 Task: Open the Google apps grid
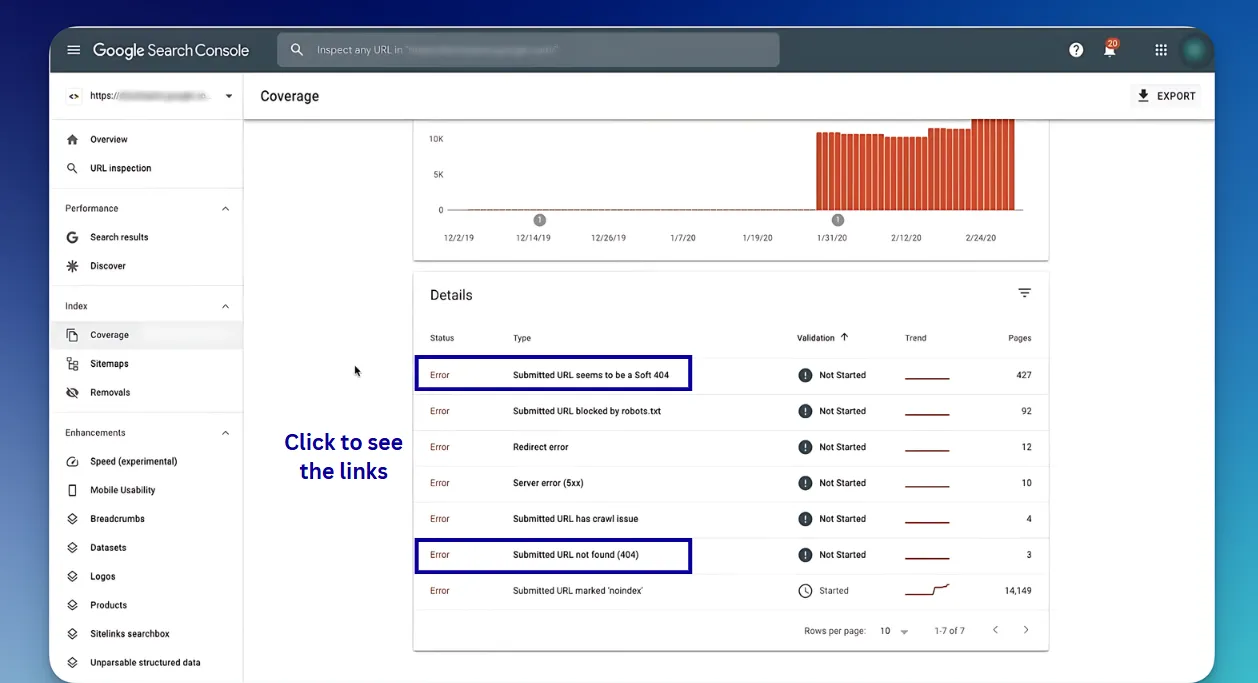click(x=1161, y=50)
